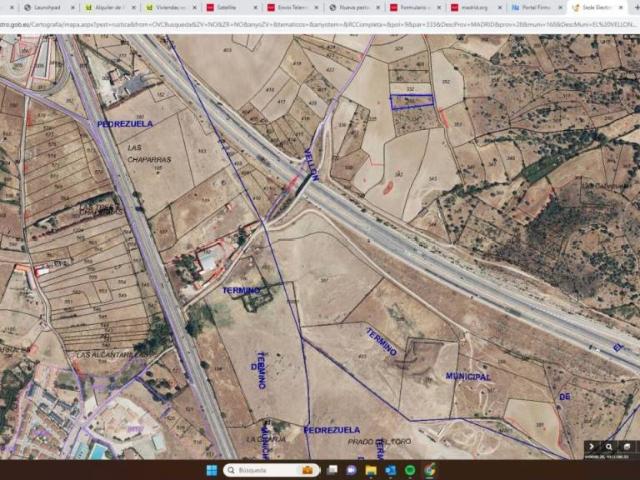This screenshot has height=480, width=640.
Task: Switch to the Launchpad browser tab
Action: (49, 7)
